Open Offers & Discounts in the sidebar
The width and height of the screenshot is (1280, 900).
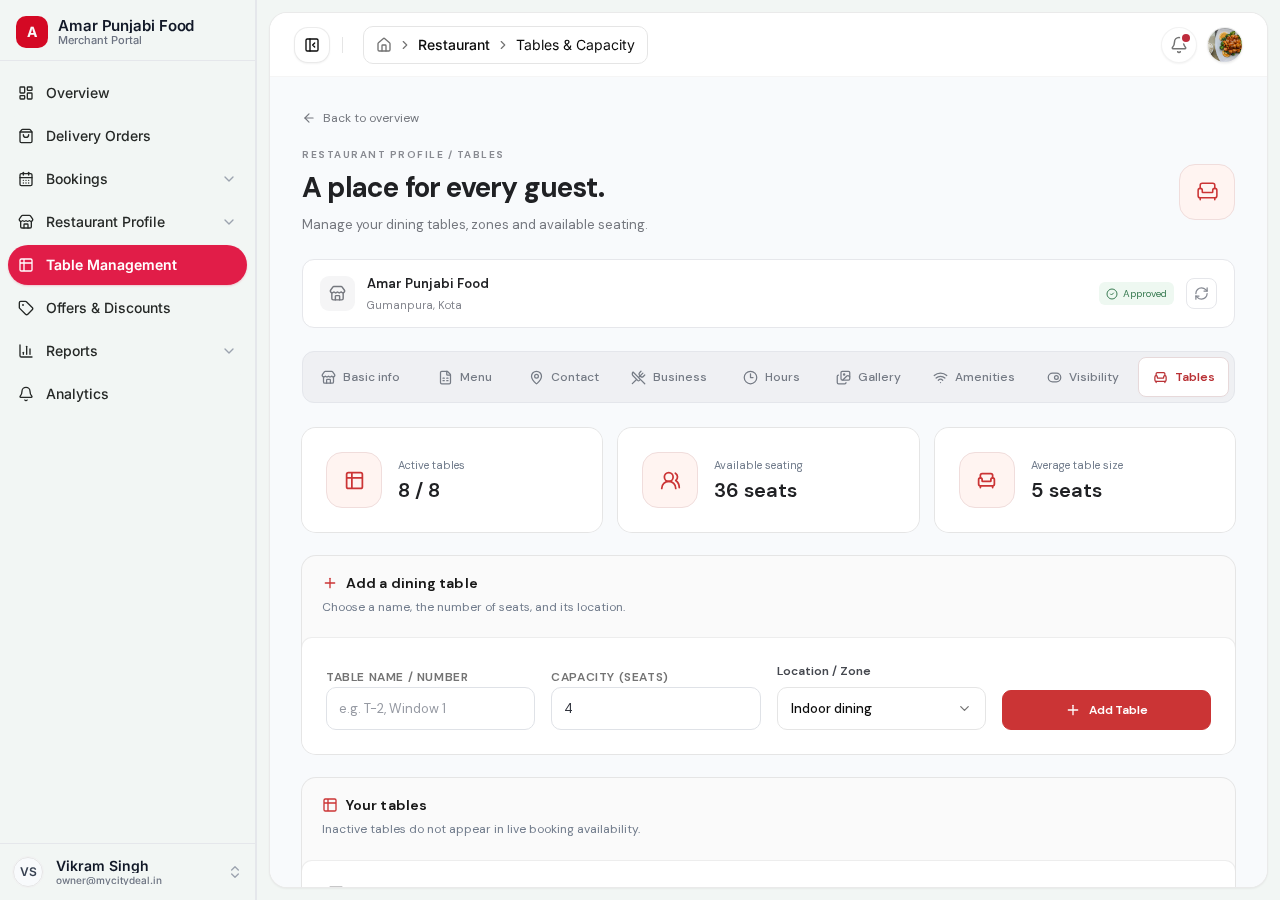coord(128,308)
